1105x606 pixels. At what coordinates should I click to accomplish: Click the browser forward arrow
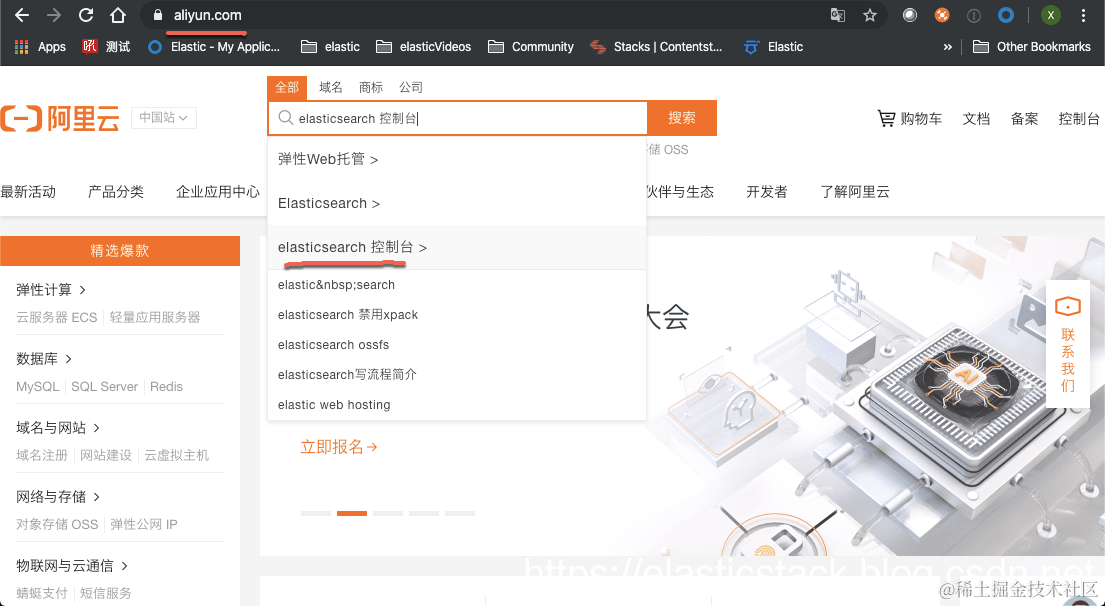pyautogui.click(x=54, y=15)
